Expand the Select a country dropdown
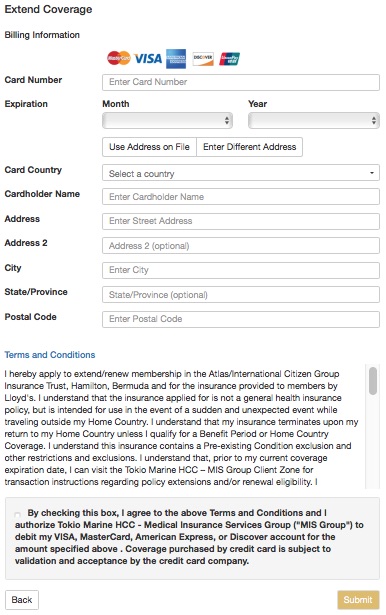The width and height of the screenshot is (386, 615). click(x=240, y=173)
